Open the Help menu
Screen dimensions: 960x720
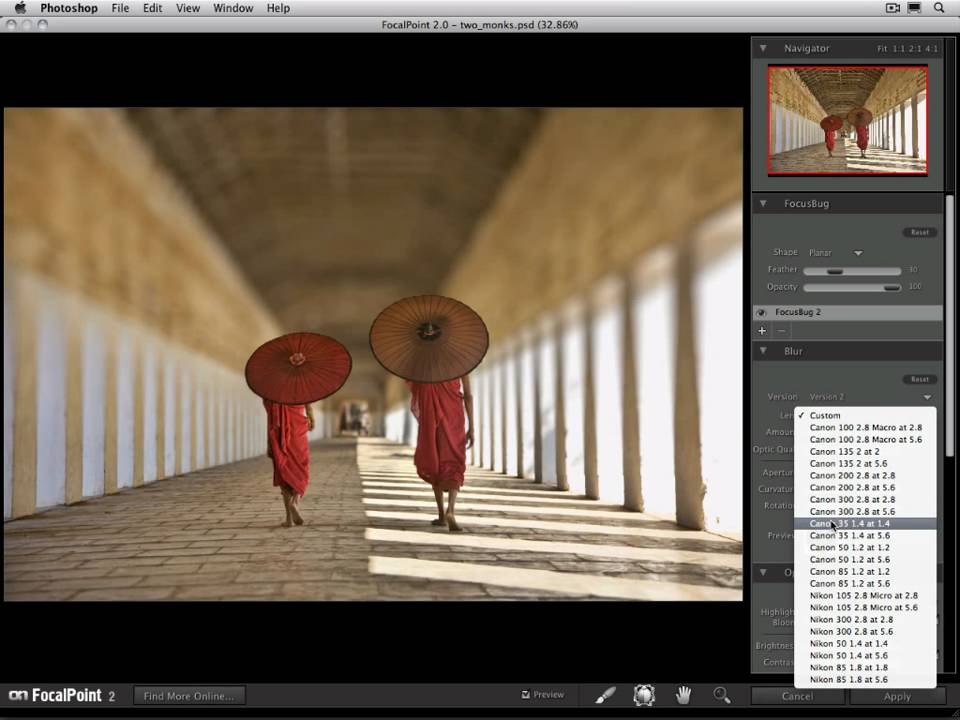point(278,8)
